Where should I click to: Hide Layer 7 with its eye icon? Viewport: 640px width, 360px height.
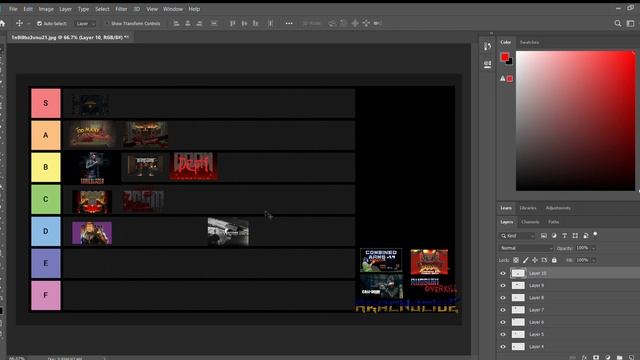point(503,310)
